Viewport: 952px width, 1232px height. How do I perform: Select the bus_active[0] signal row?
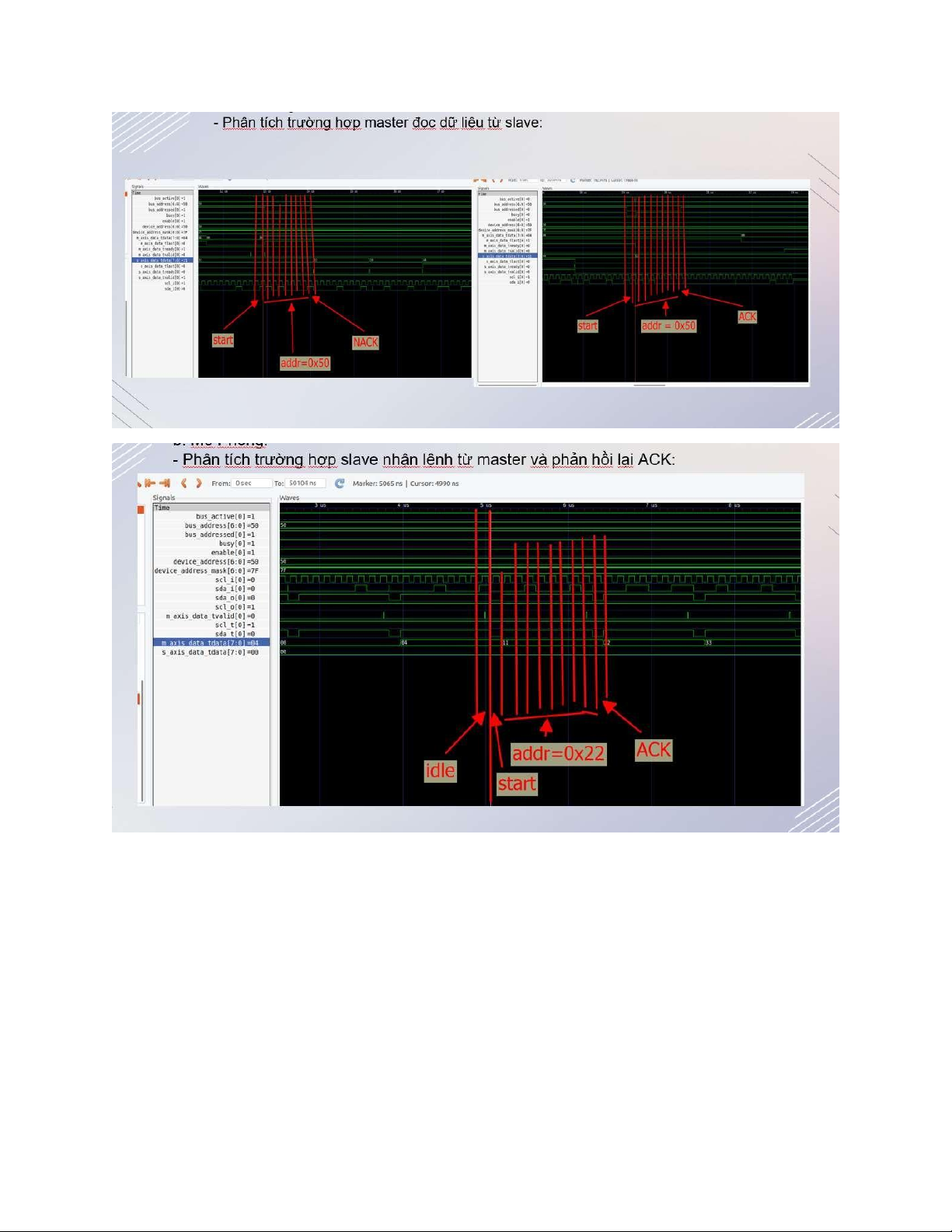(211, 516)
